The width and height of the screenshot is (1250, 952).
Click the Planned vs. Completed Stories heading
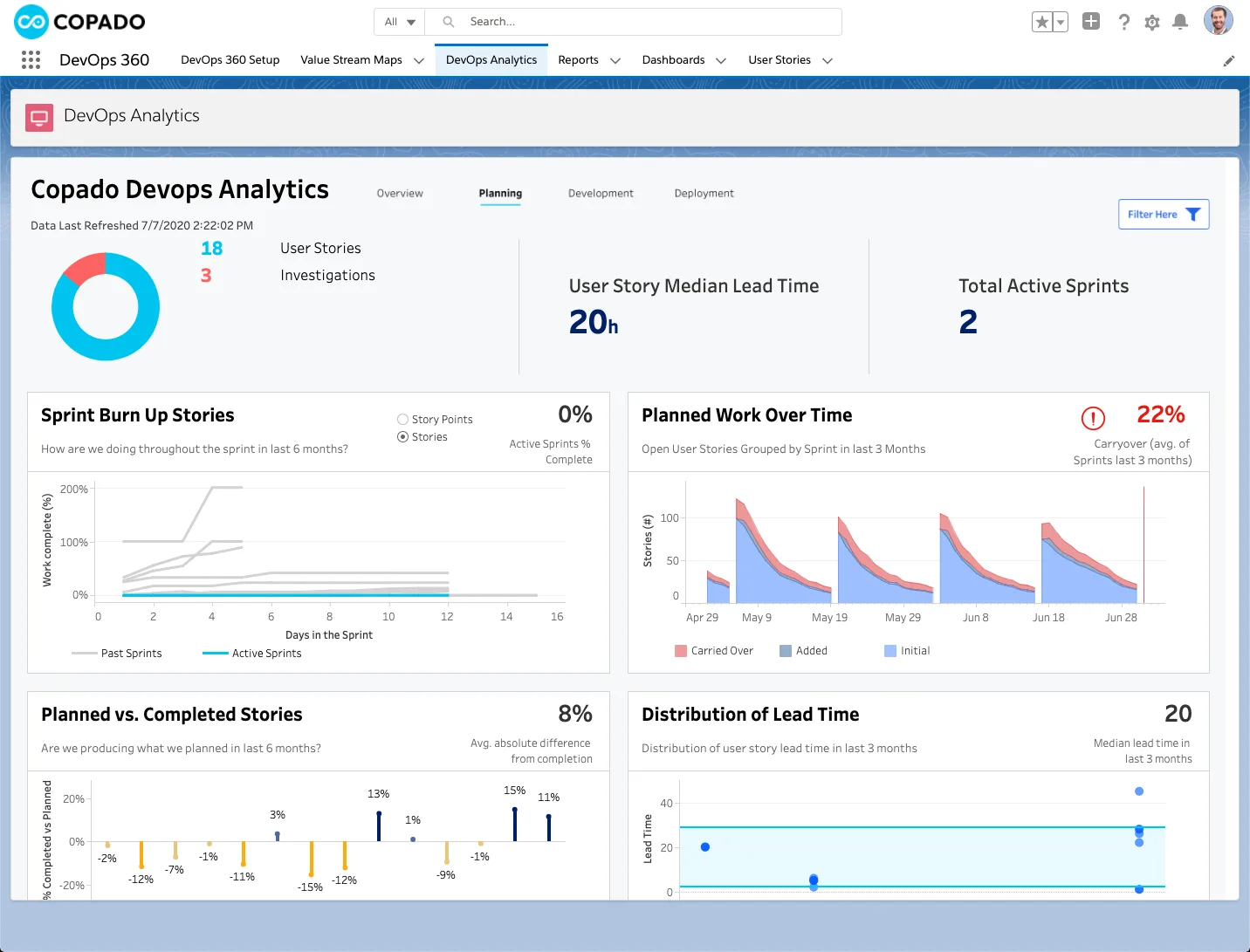pos(171,715)
